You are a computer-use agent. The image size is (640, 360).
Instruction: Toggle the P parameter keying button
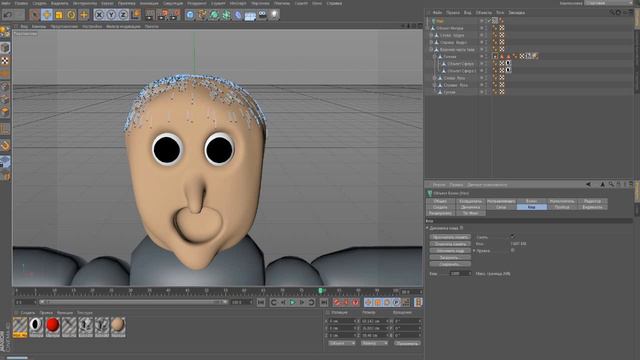pyautogui.click(x=396, y=302)
